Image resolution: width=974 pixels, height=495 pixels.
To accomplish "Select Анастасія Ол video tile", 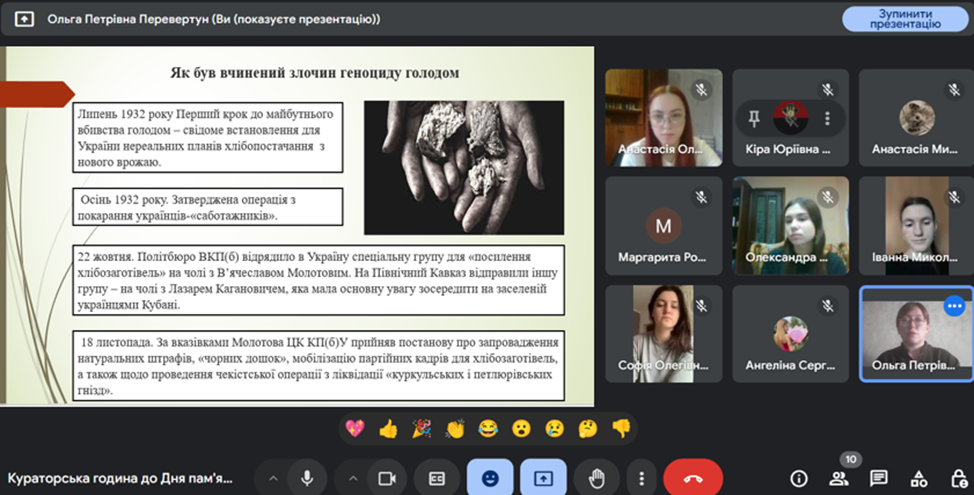I will [664, 117].
